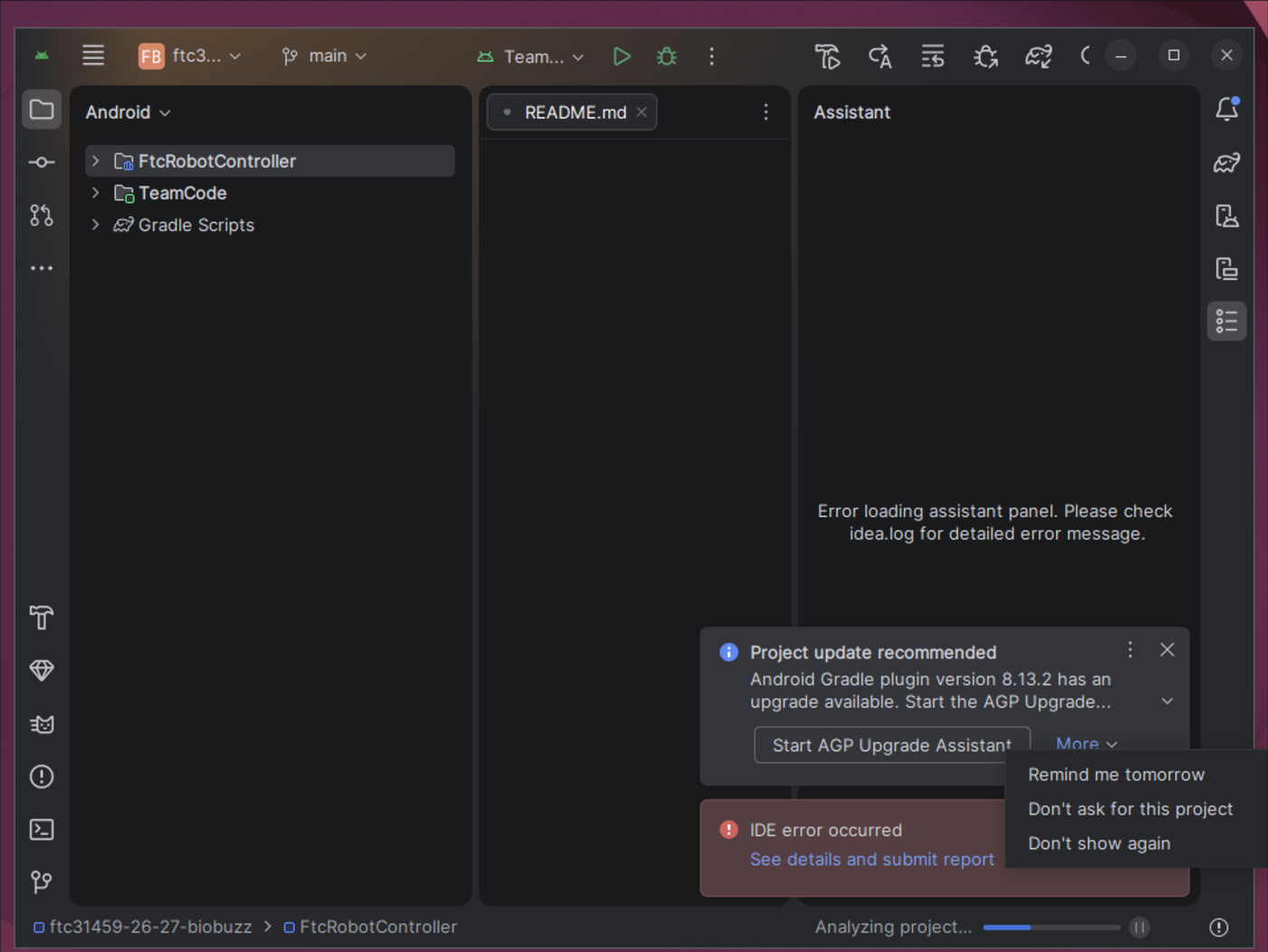Expand the Gradle Scripts tree node
Screen dimensions: 1268x952
(95, 225)
